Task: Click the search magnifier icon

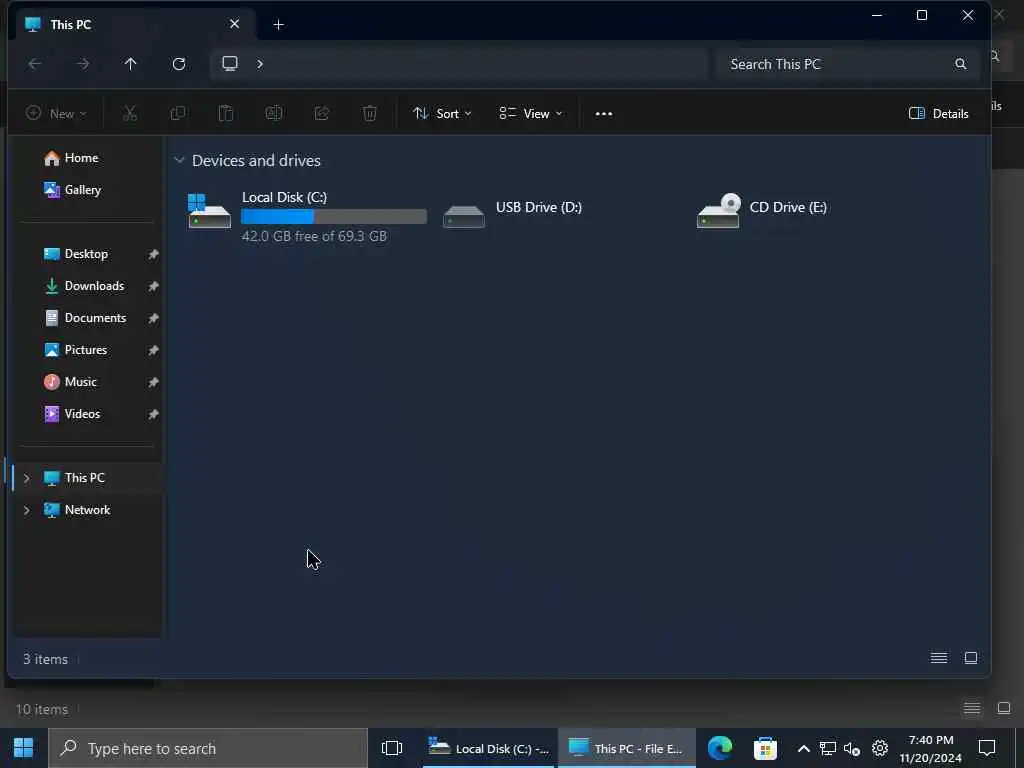Action: coord(961,64)
